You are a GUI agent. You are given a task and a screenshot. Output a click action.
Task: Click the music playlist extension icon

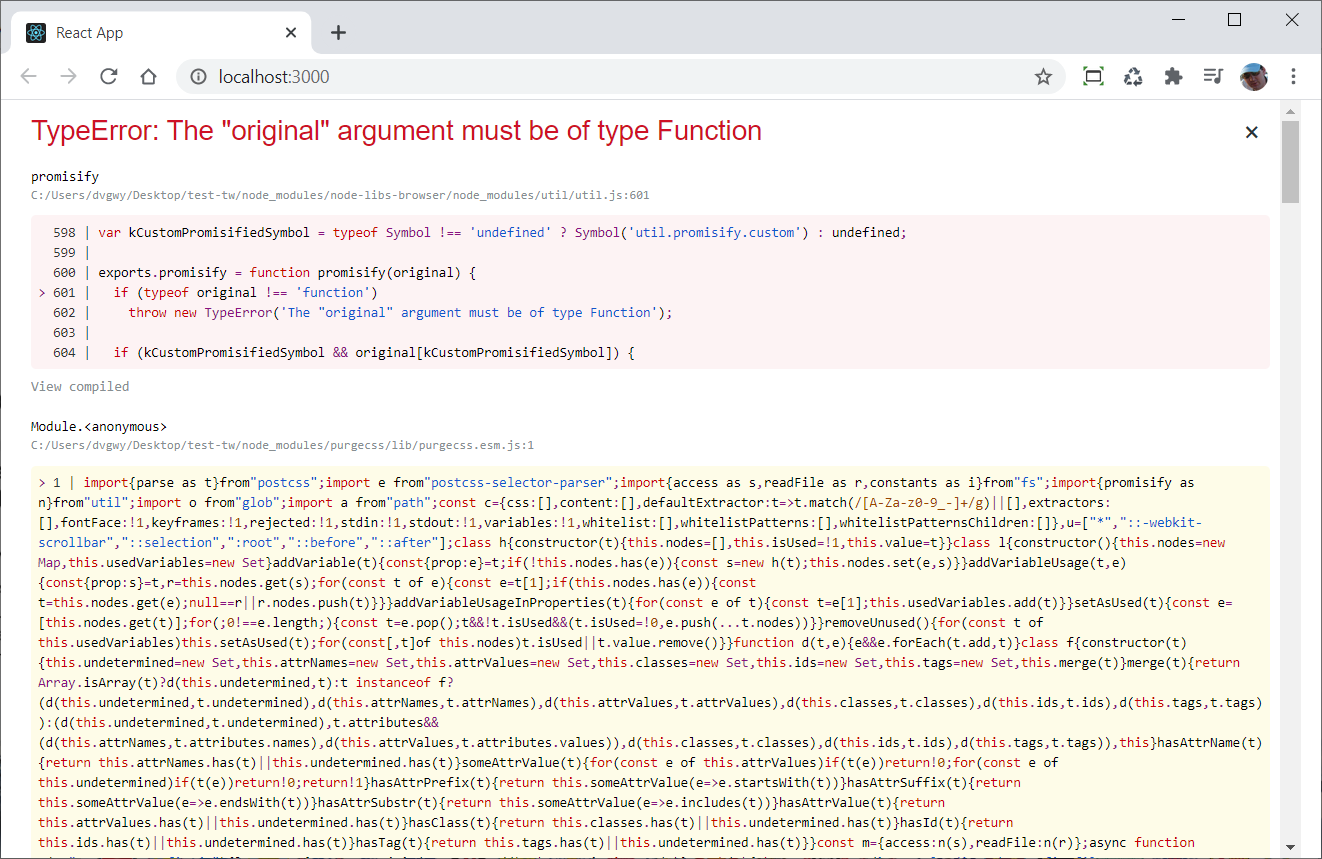click(x=1212, y=76)
